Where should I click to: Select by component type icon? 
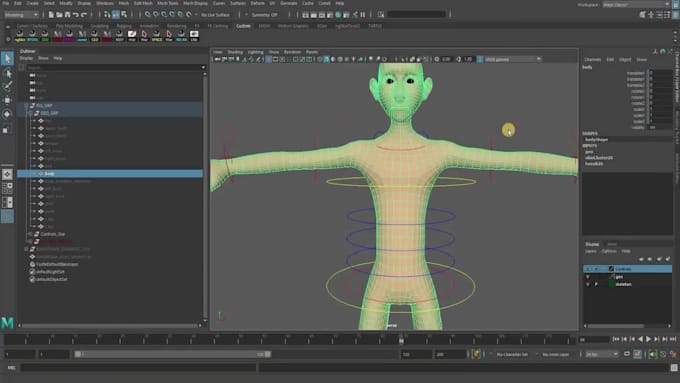[124, 15]
